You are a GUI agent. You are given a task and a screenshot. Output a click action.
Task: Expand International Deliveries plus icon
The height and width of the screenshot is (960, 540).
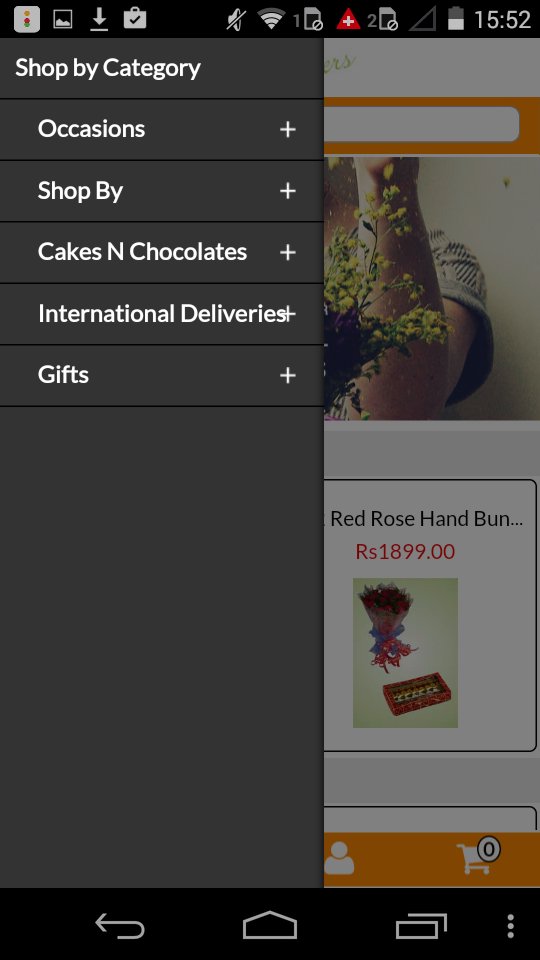(288, 314)
